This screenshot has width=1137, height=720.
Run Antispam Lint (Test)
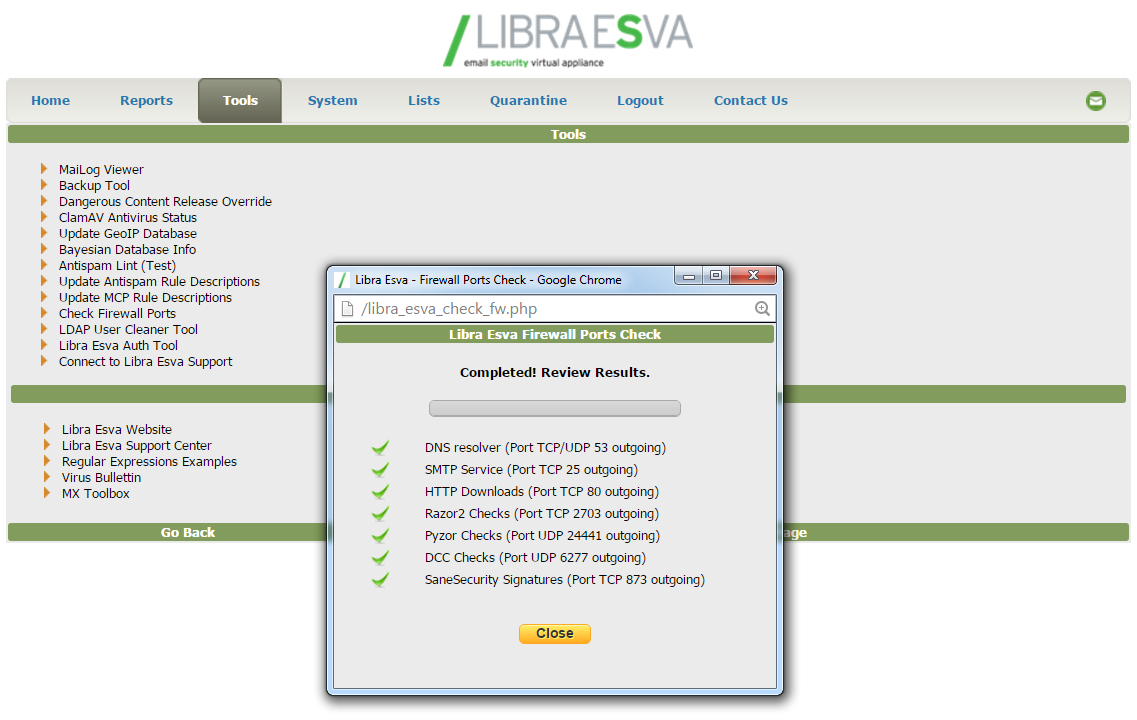pyautogui.click(x=117, y=265)
